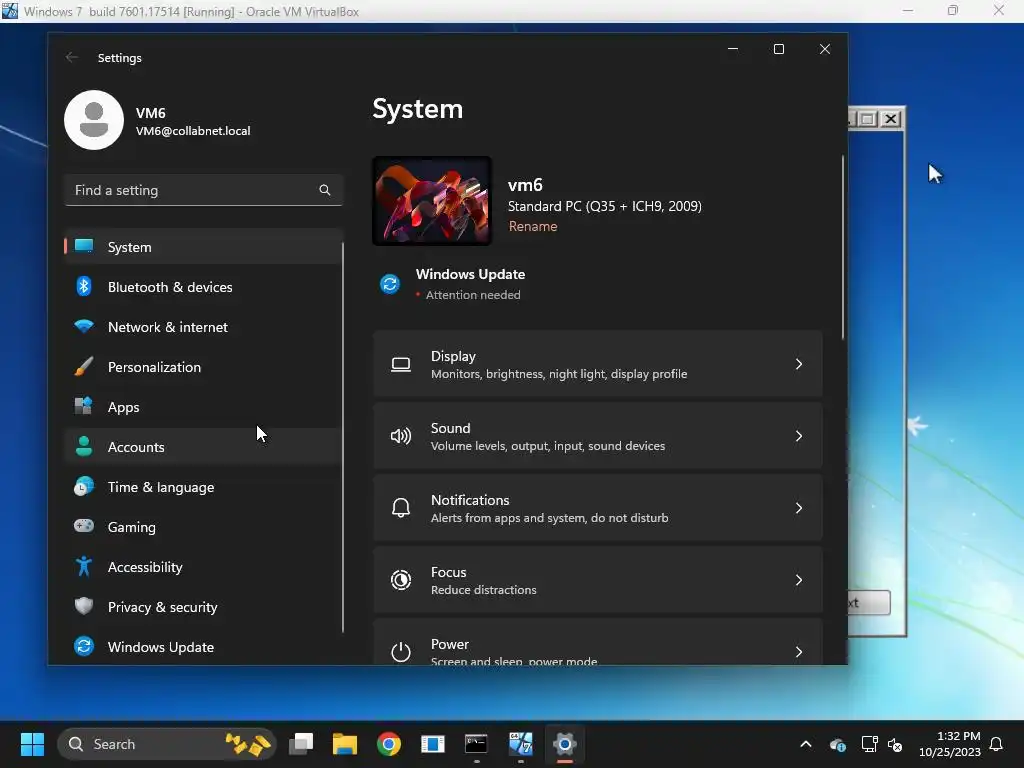The width and height of the screenshot is (1024, 768).
Task: Click the vm6 desktop wallpaper thumbnail
Action: (x=432, y=200)
